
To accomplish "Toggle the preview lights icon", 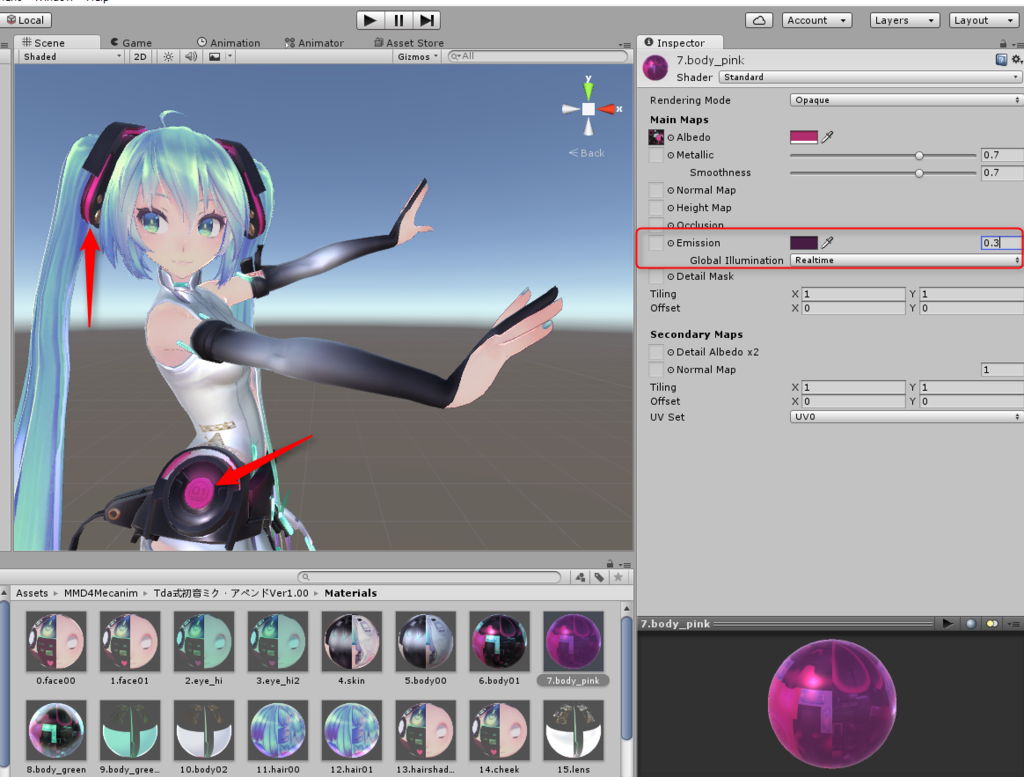I will pos(992,624).
